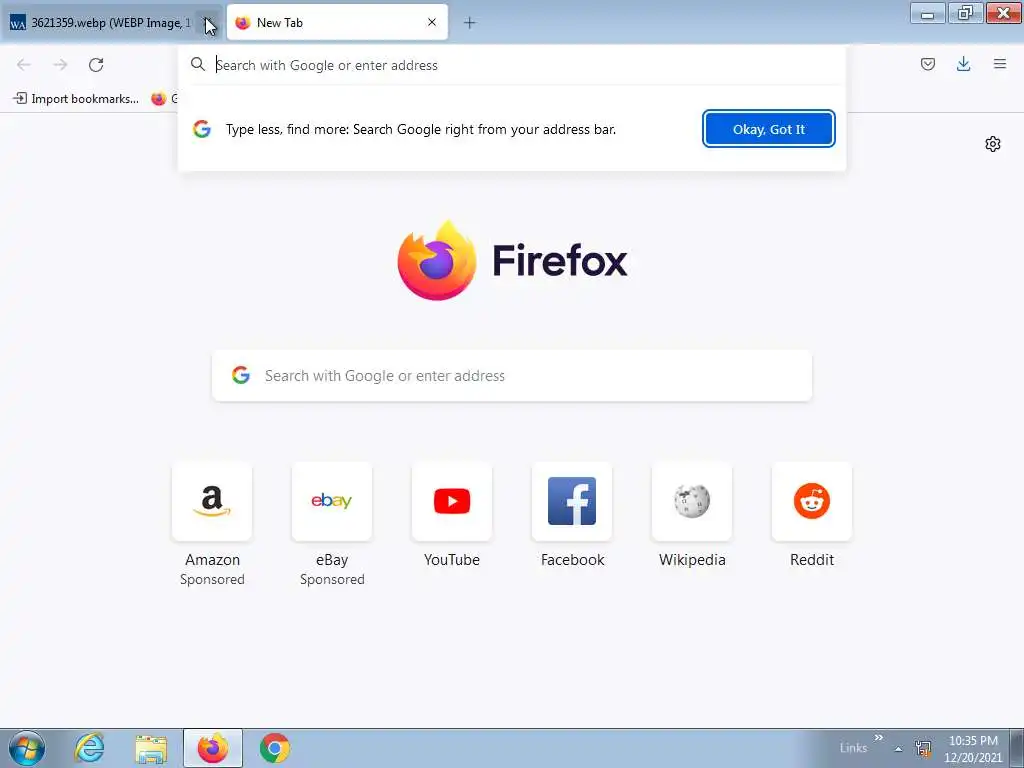This screenshot has width=1024, height=768.
Task: Reload the current page
Action: click(96, 65)
